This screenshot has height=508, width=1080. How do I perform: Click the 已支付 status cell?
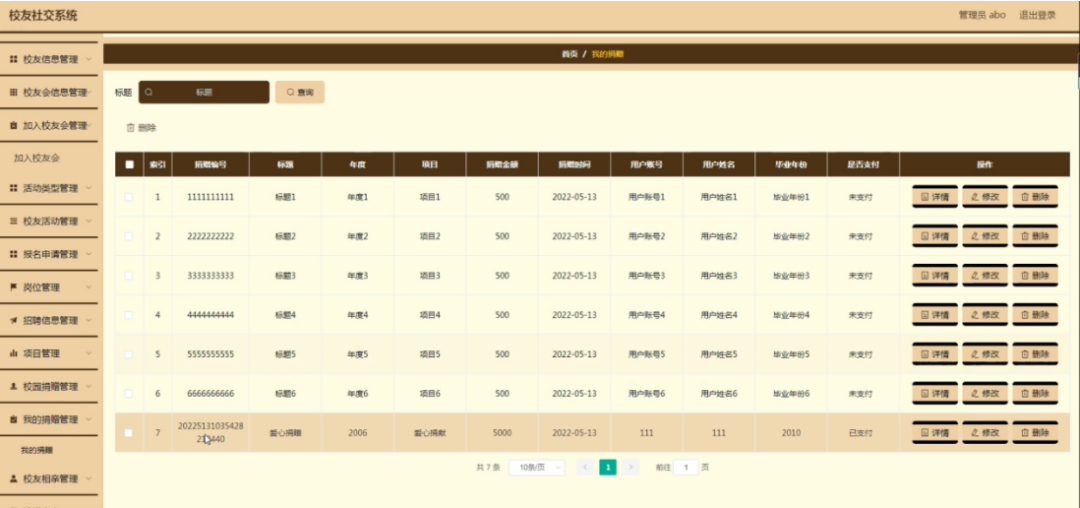(x=861, y=433)
